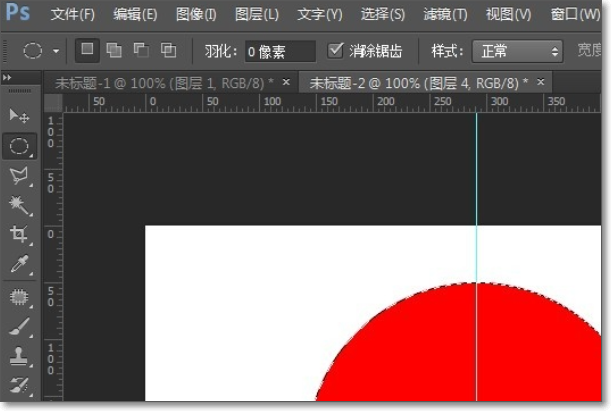Select the History Brush tool

click(19, 386)
